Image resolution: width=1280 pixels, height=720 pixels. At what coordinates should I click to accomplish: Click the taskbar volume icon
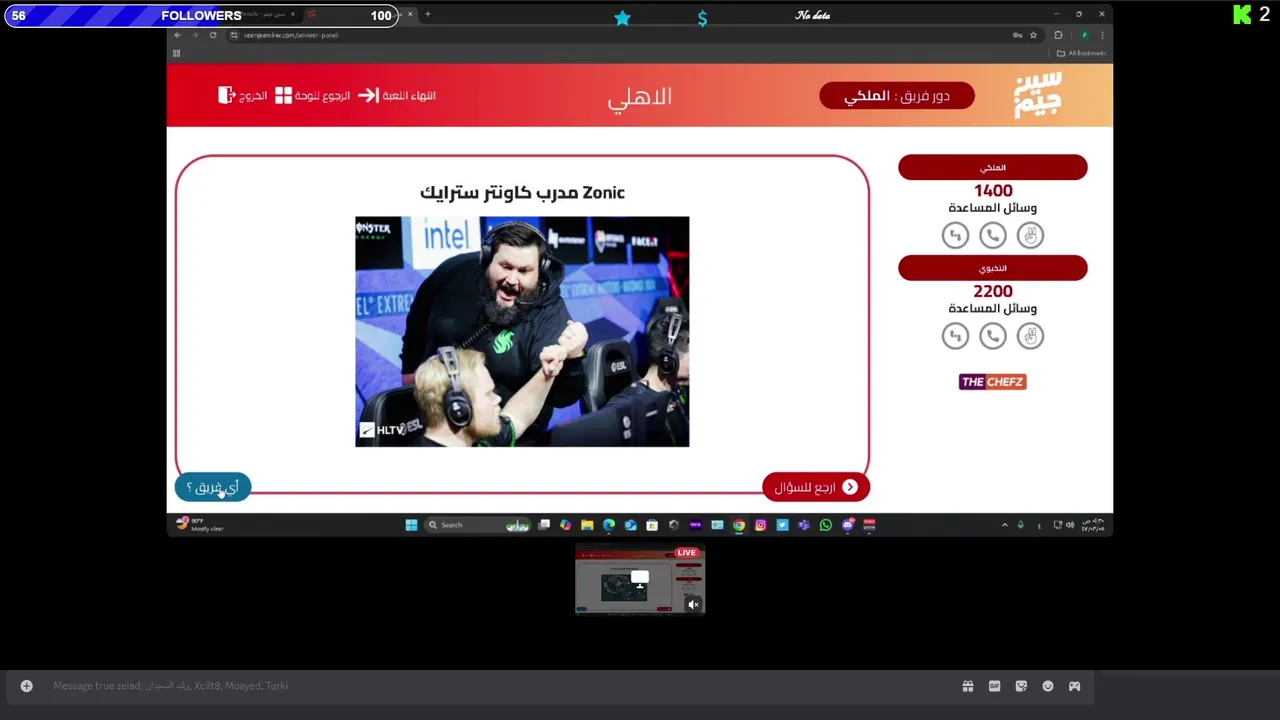tap(1070, 525)
